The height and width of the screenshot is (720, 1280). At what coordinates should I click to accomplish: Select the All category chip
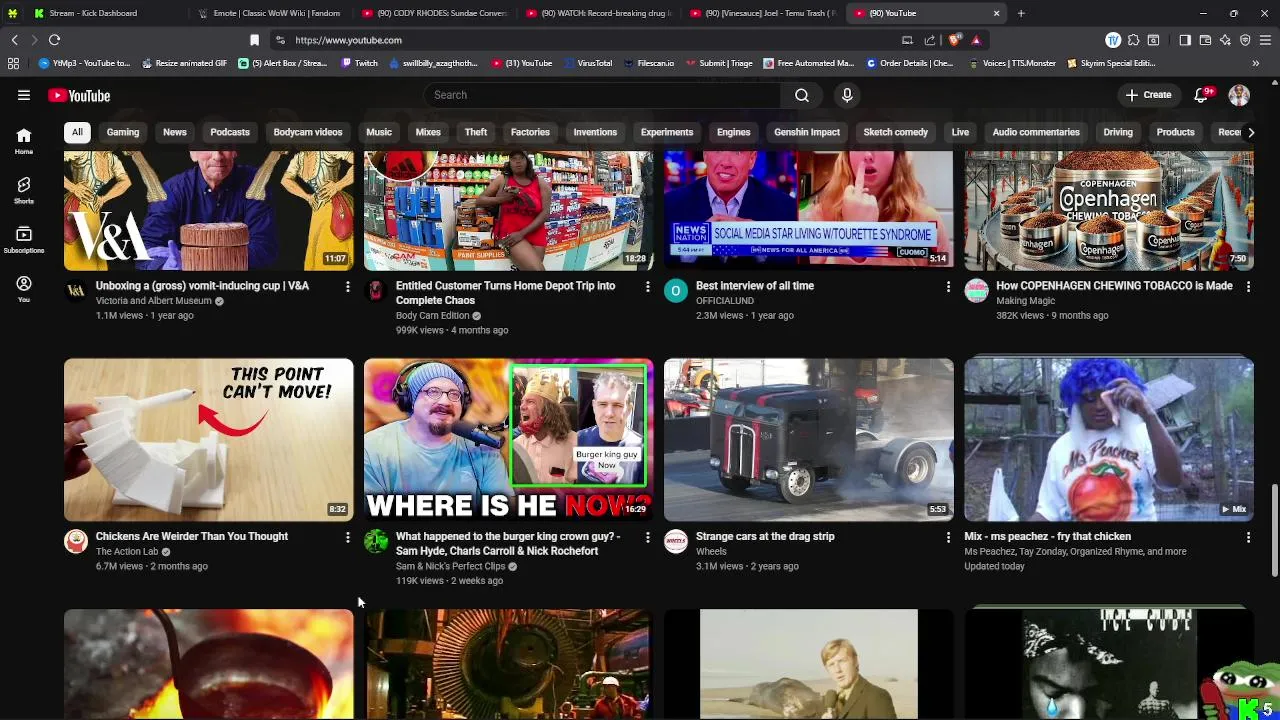click(77, 132)
